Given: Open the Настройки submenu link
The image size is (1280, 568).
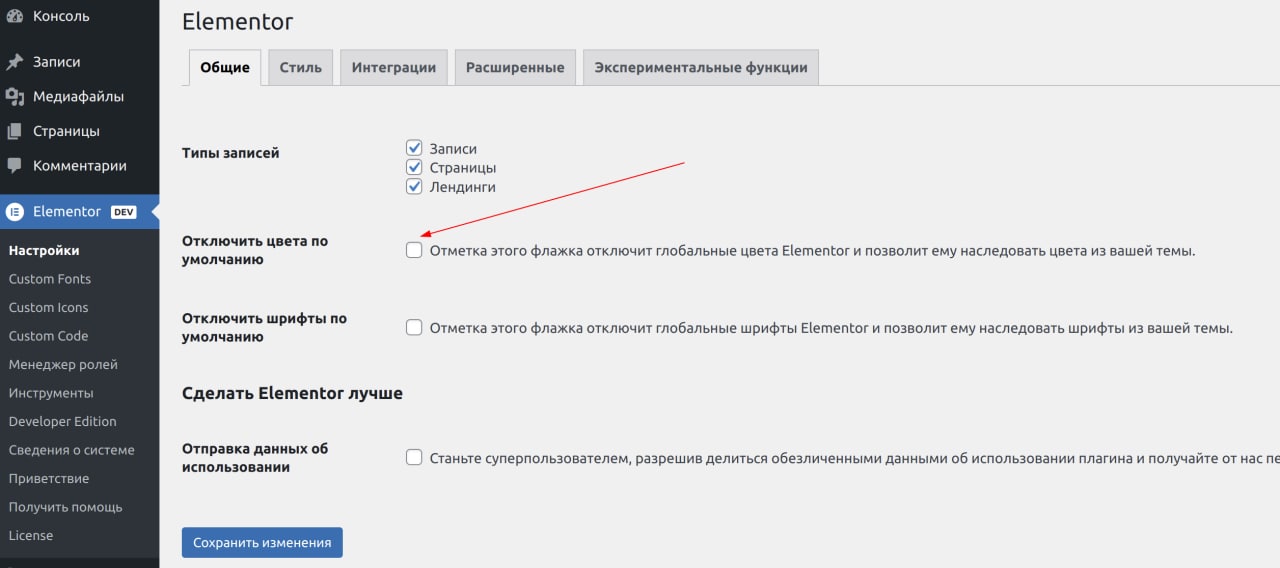Looking at the screenshot, I should tap(44, 250).
